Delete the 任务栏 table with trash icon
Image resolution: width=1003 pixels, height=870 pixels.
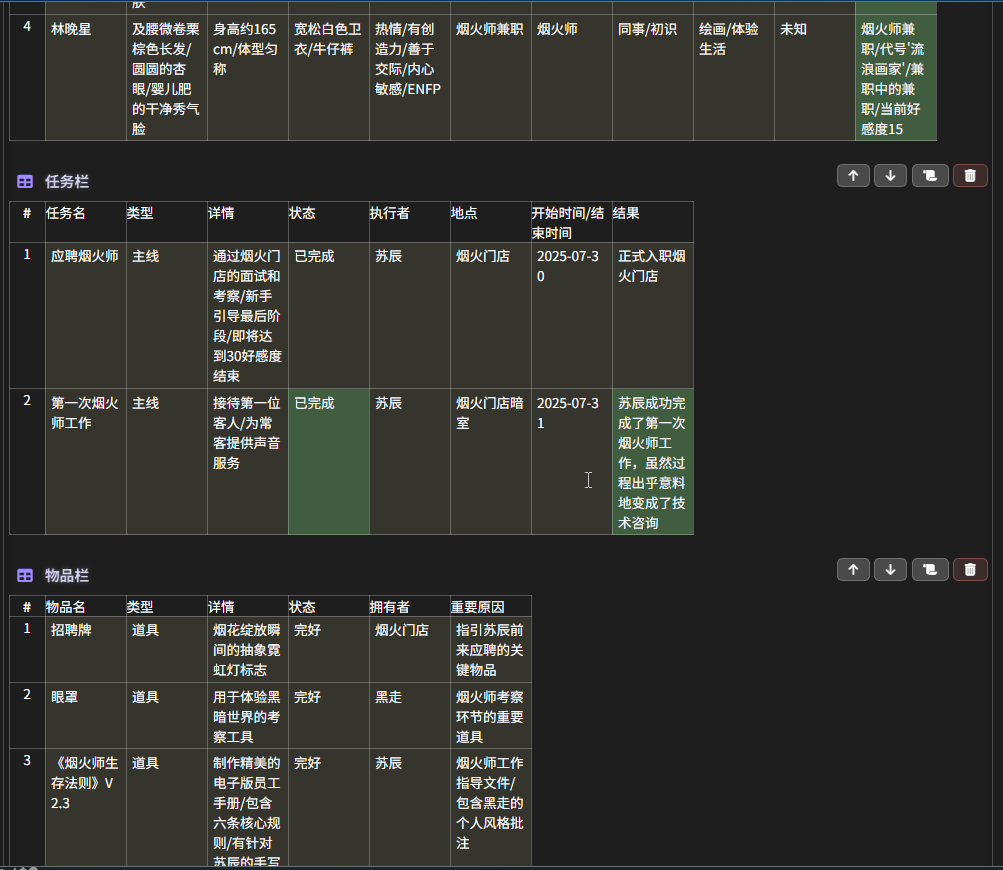(970, 176)
